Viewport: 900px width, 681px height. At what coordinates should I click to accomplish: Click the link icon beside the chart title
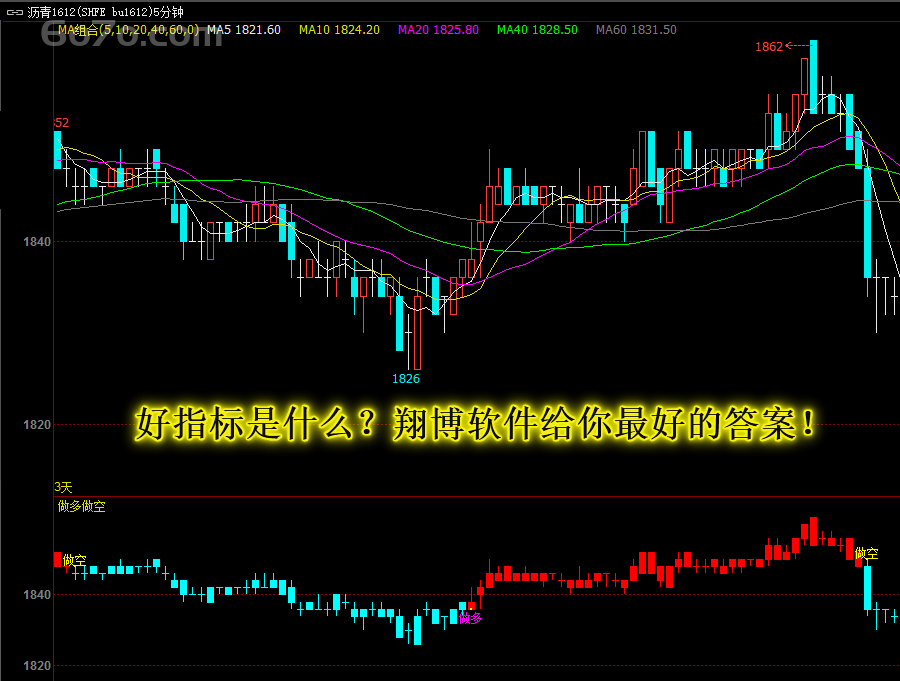[14, 12]
